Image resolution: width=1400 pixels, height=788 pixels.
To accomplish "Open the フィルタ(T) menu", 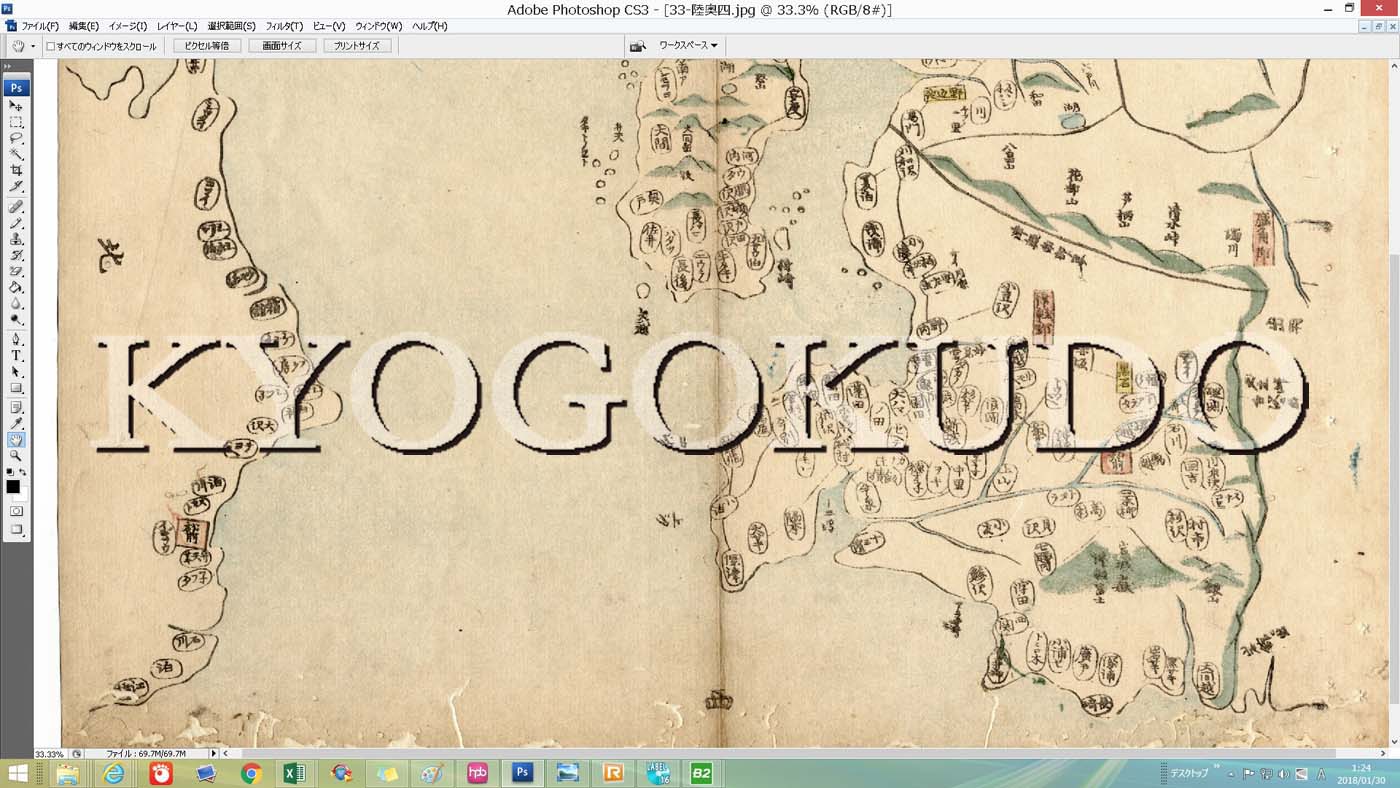I will (284, 26).
